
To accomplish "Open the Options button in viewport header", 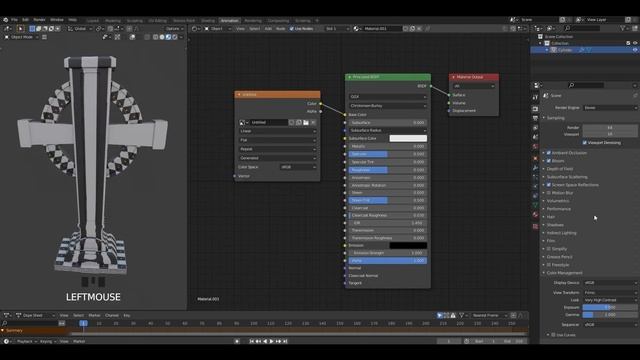I will pyautogui.click(x=174, y=29).
